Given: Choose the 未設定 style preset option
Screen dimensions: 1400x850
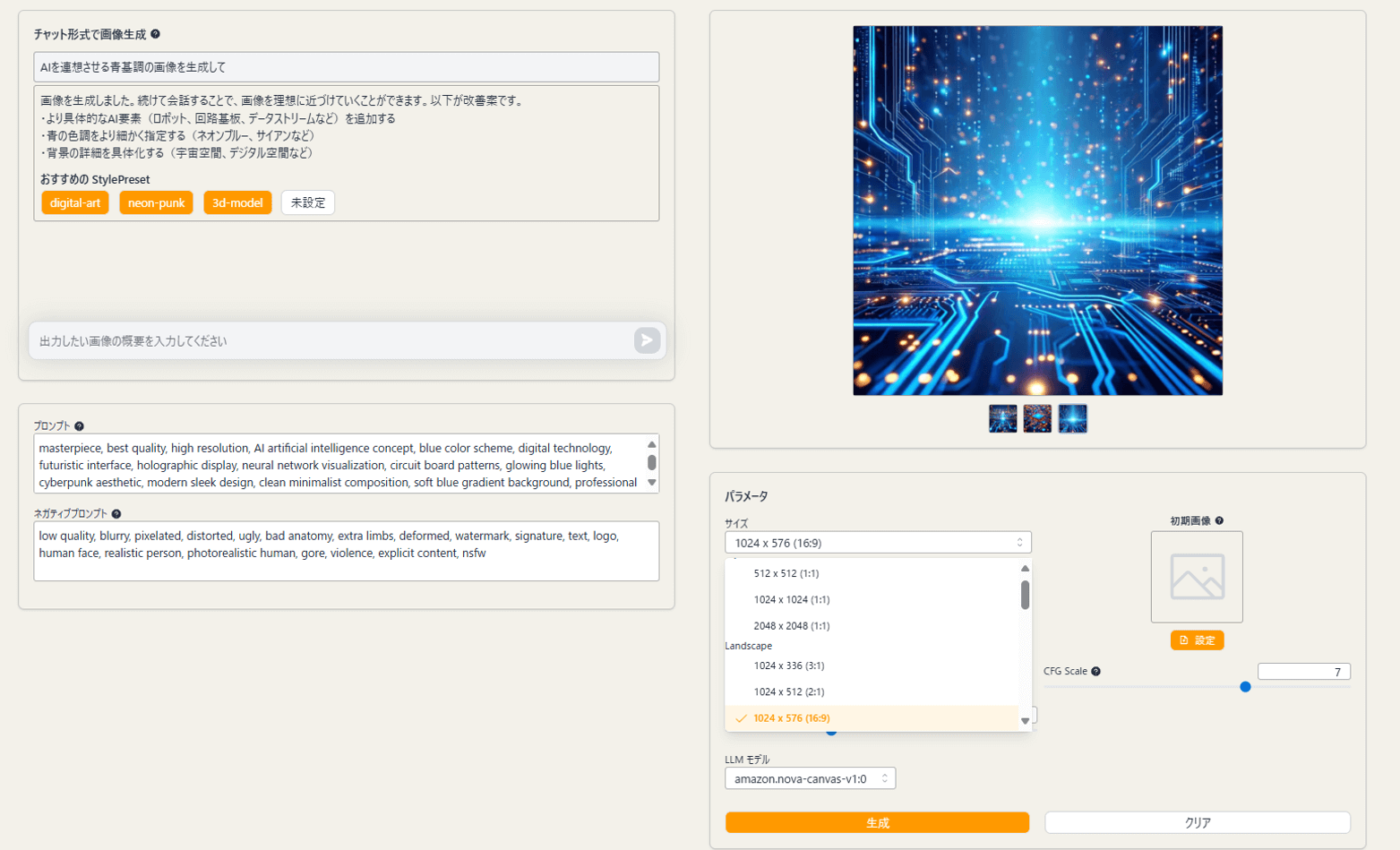Looking at the screenshot, I should [x=308, y=203].
